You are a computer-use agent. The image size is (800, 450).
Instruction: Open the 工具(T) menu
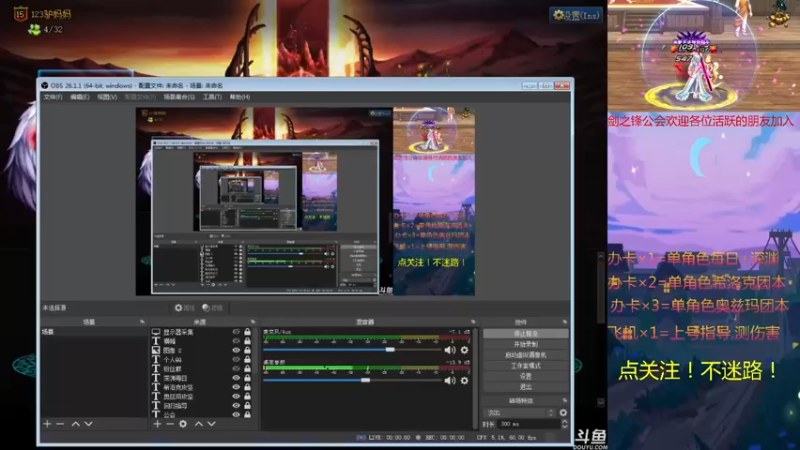(212, 97)
